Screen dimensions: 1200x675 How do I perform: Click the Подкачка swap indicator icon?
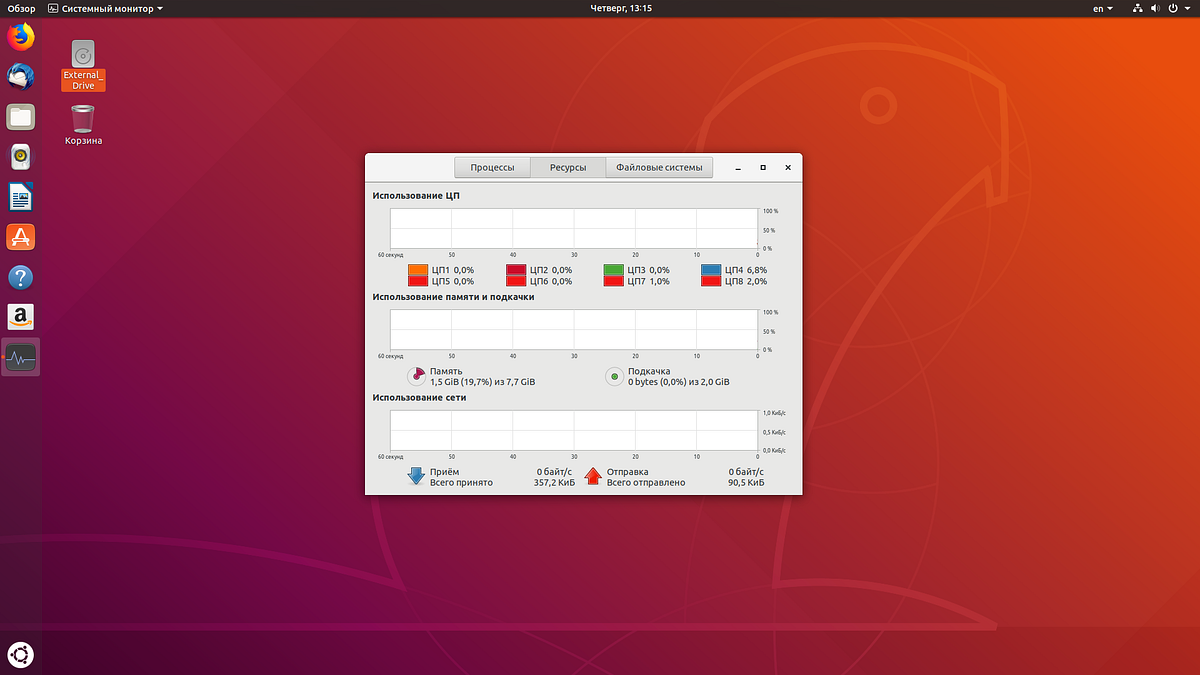coord(615,375)
